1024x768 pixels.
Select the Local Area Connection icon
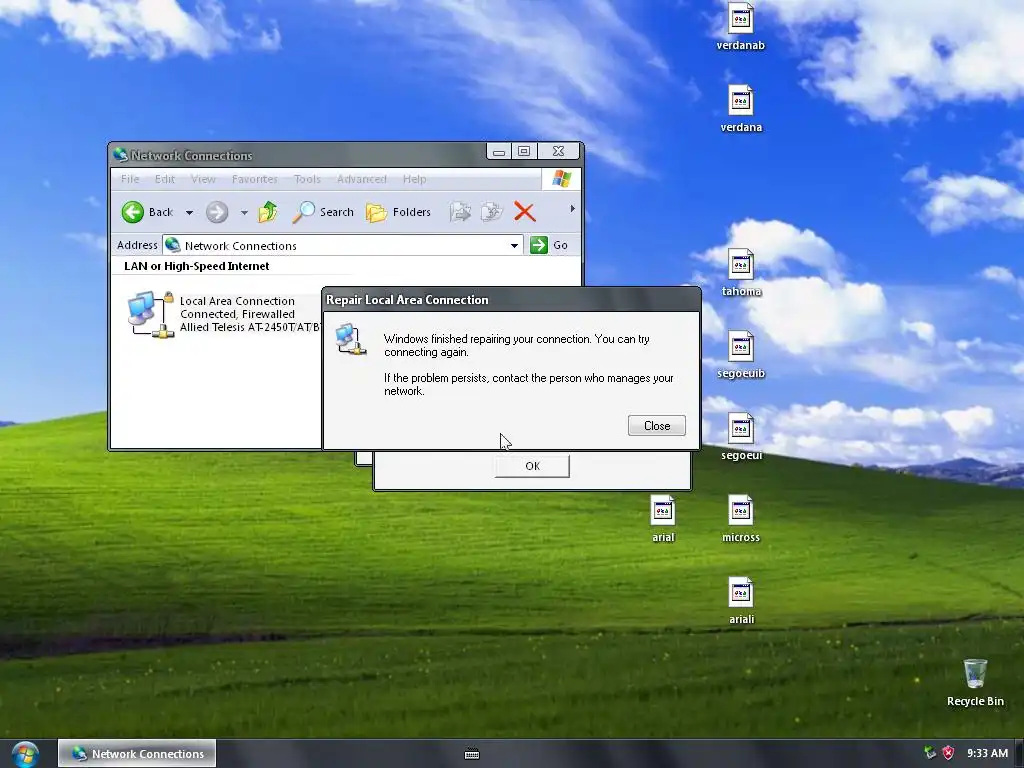click(151, 314)
